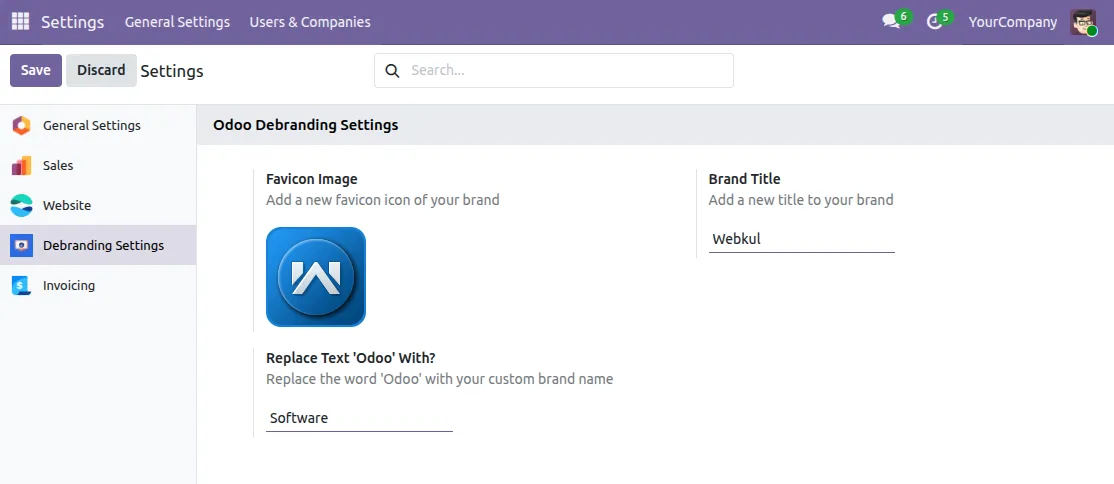Discard the settings changes
Screen dimensions: 1114x484
(101, 70)
